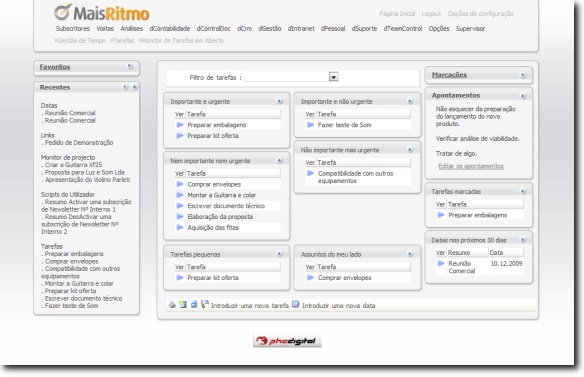
Task: Click the printer icon in bottom toolbar
Action: [x=172, y=305]
